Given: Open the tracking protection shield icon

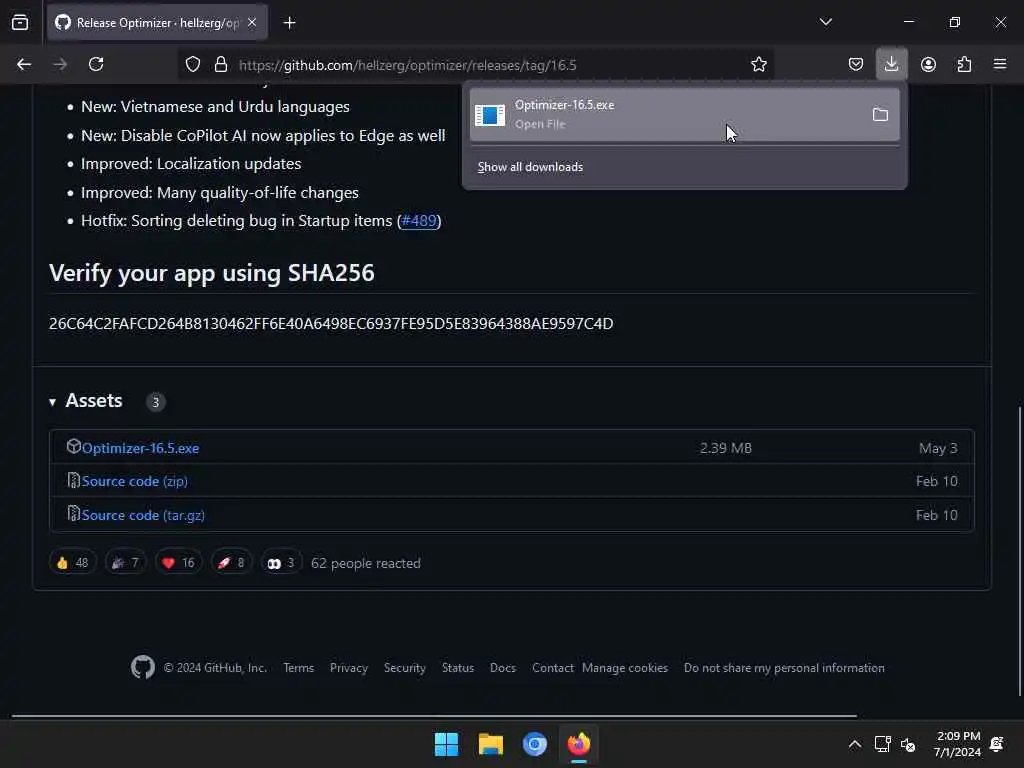Looking at the screenshot, I should pyautogui.click(x=193, y=65).
